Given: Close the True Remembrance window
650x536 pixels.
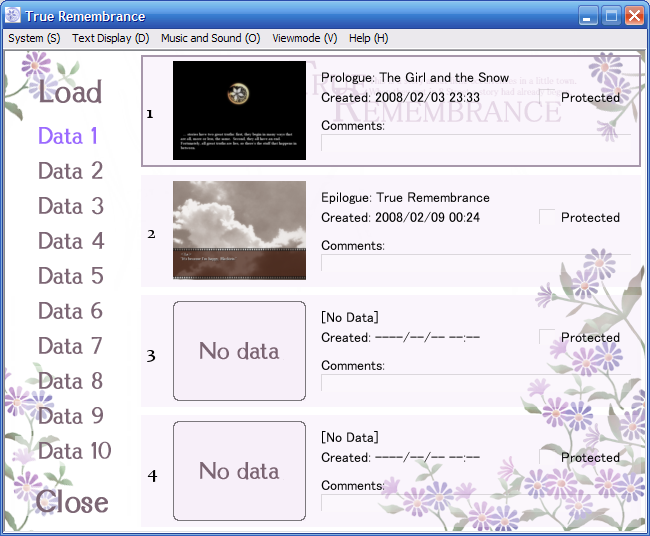Looking at the screenshot, I should click(634, 16).
